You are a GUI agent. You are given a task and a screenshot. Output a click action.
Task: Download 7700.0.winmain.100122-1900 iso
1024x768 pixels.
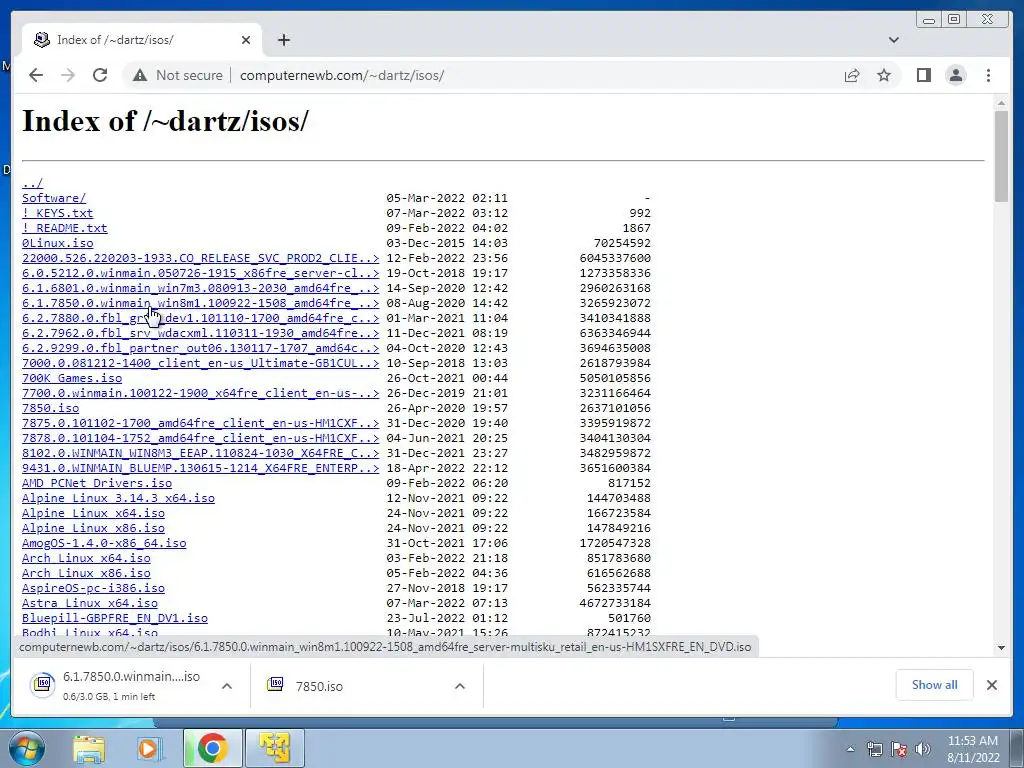tap(200, 393)
